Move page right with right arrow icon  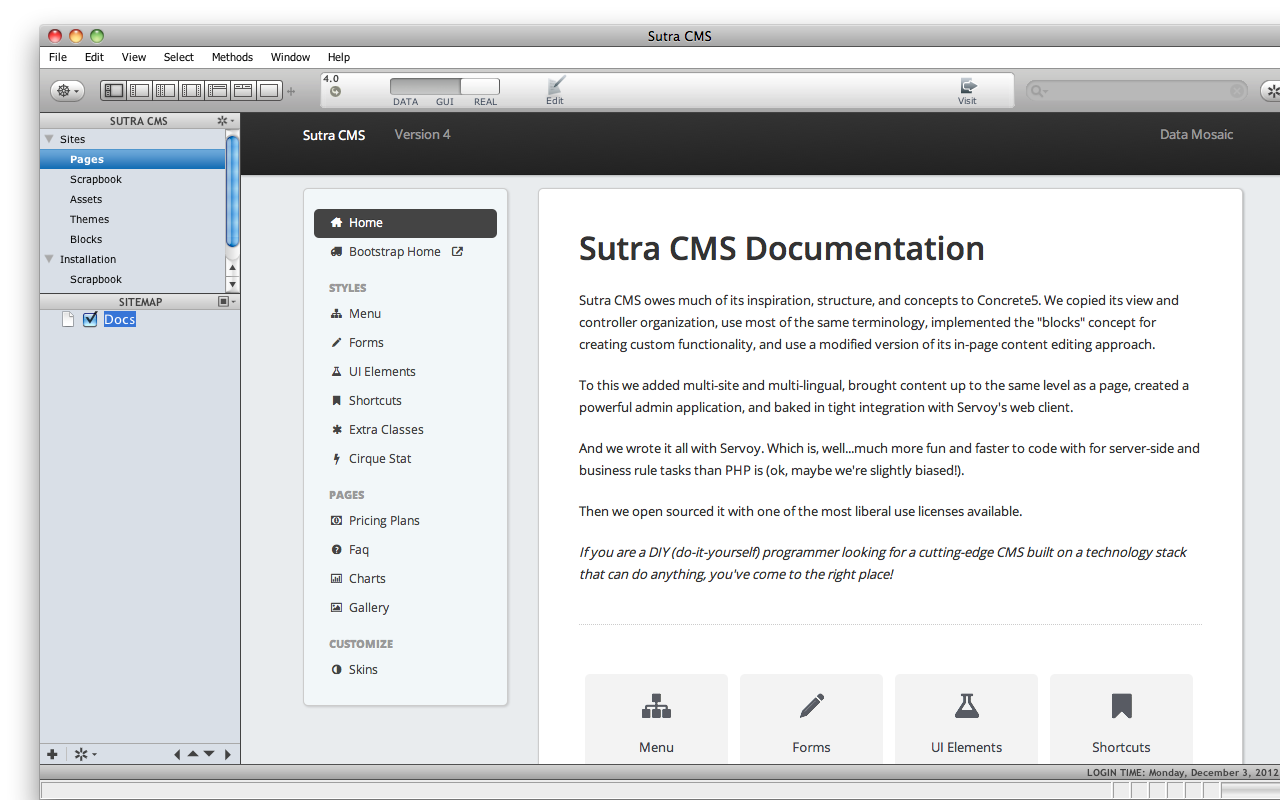[x=228, y=755]
